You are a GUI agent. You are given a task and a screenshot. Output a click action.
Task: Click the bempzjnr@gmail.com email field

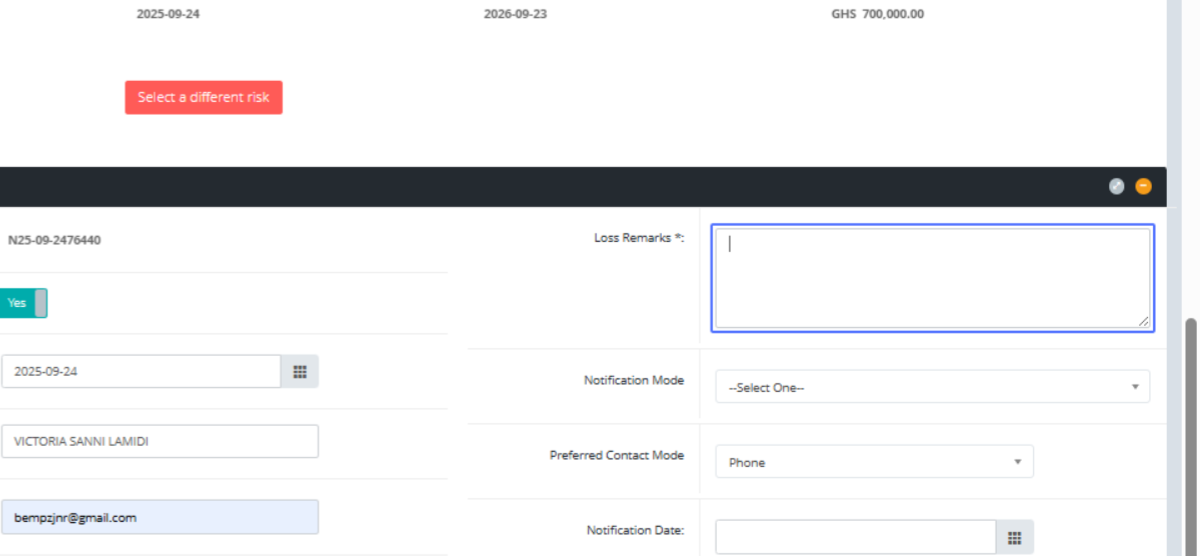coord(160,517)
